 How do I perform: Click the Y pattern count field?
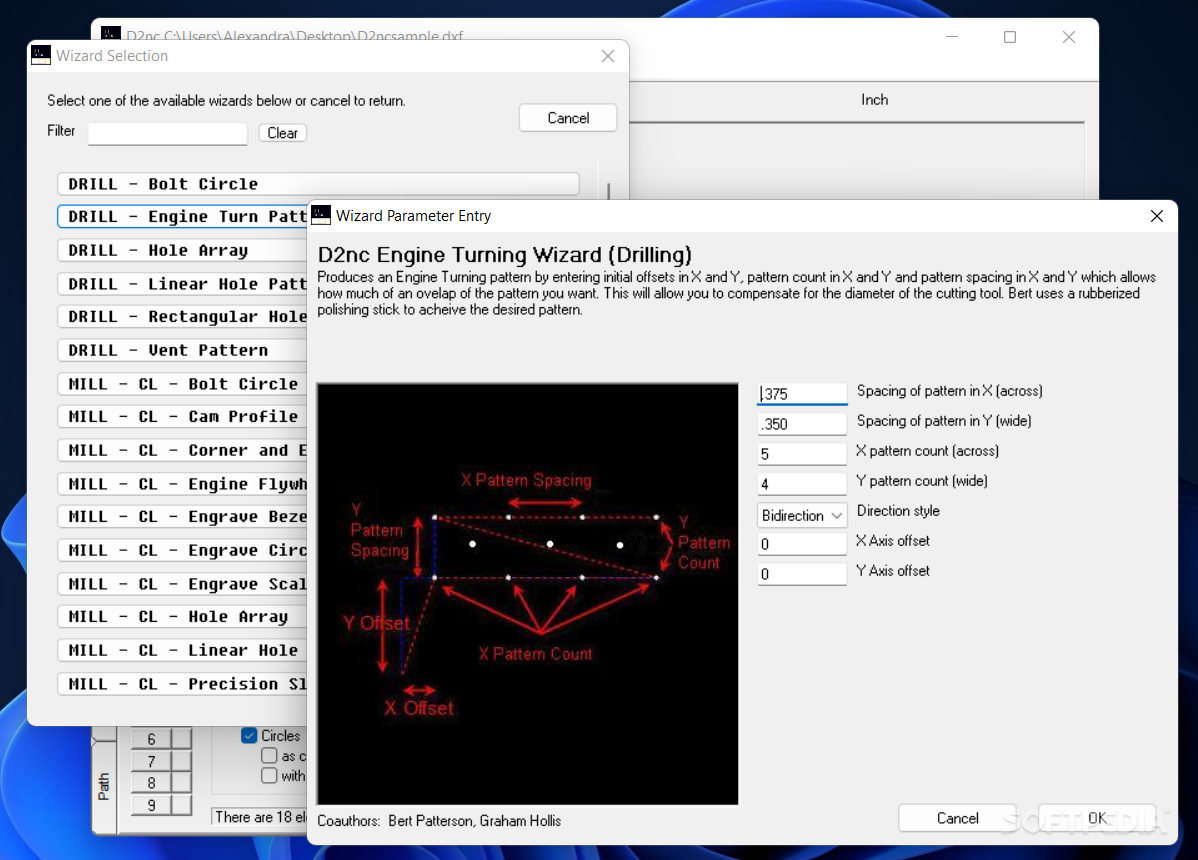(x=801, y=483)
